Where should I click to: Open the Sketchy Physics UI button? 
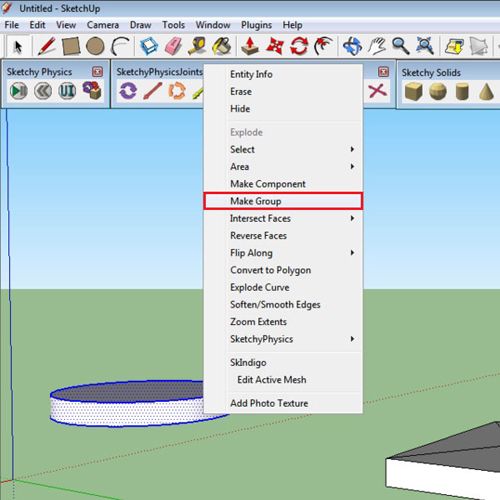(x=67, y=91)
